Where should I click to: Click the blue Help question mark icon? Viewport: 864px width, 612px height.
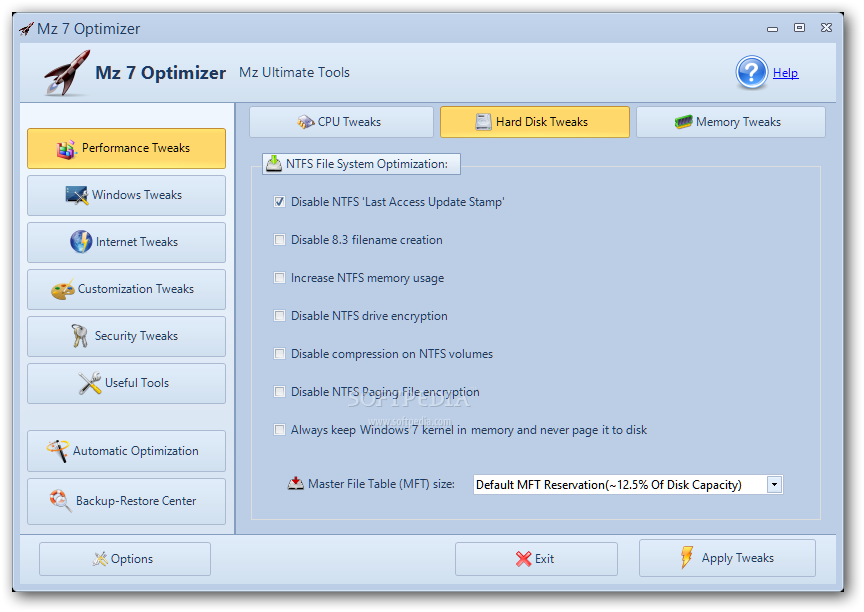point(751,72)
